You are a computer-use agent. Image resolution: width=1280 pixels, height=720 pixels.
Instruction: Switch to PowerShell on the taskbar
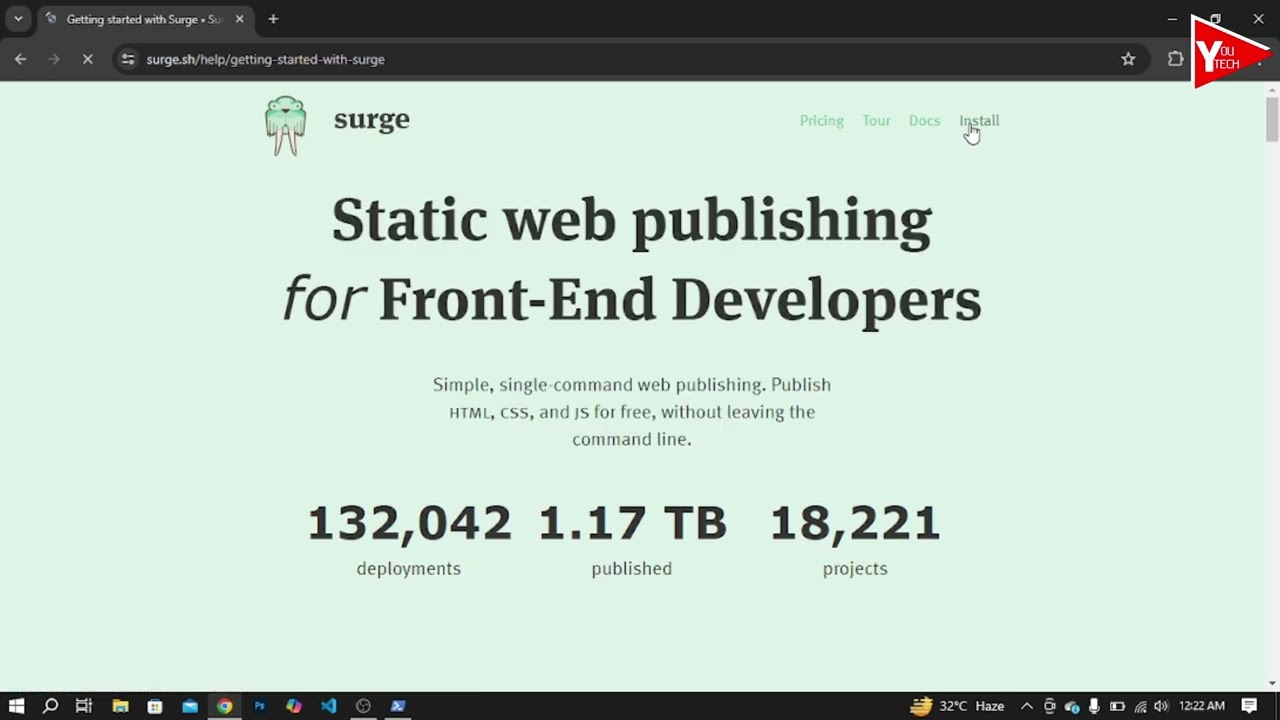point(398,706)
